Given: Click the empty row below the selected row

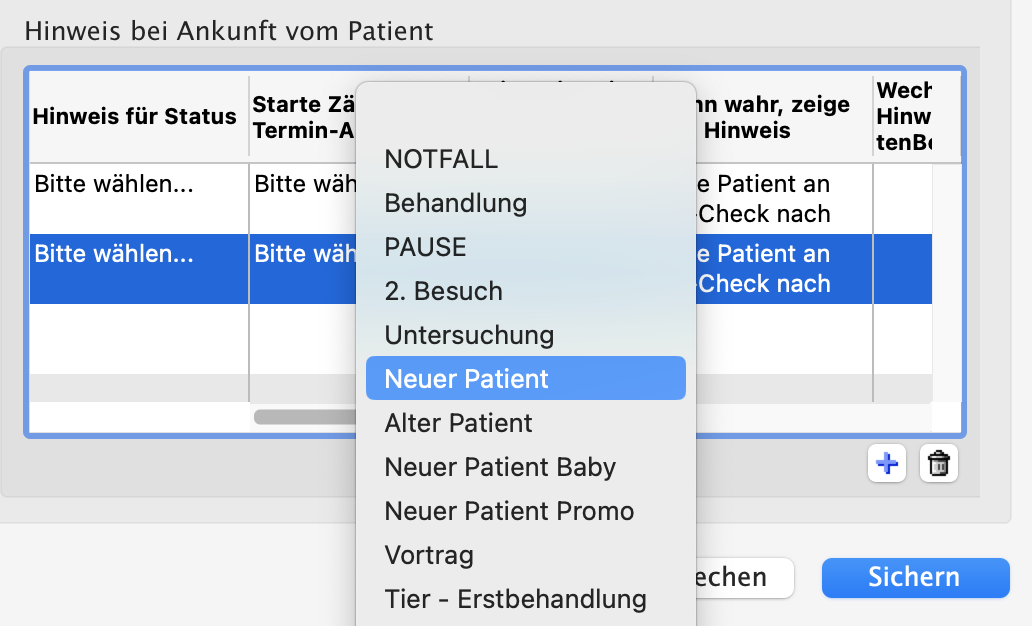Looking at the screenshot, I should (x=138, y=338).
